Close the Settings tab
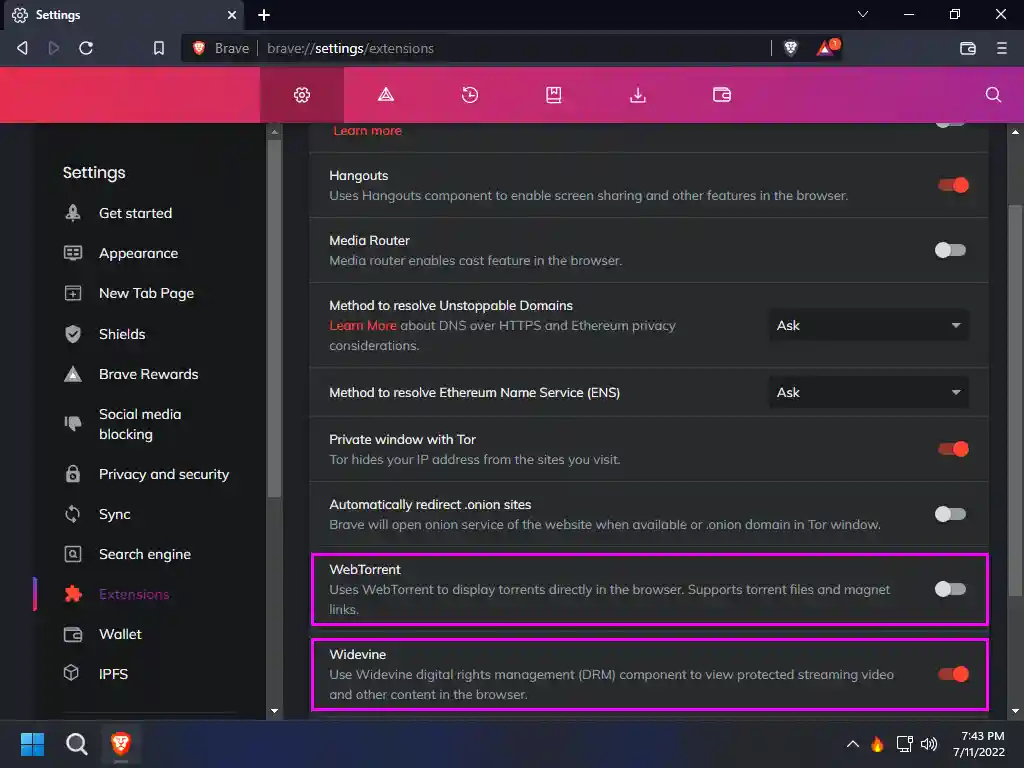 [x=232, y=15]
